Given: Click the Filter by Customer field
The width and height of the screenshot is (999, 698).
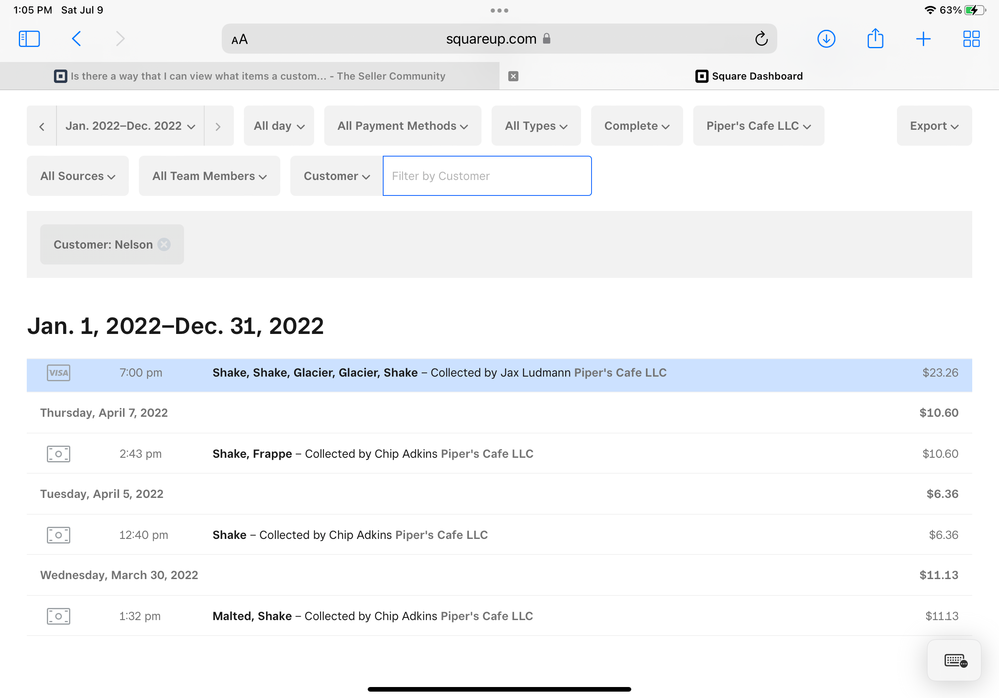Looking at the screenshot, I should click(x=487, y=176).
